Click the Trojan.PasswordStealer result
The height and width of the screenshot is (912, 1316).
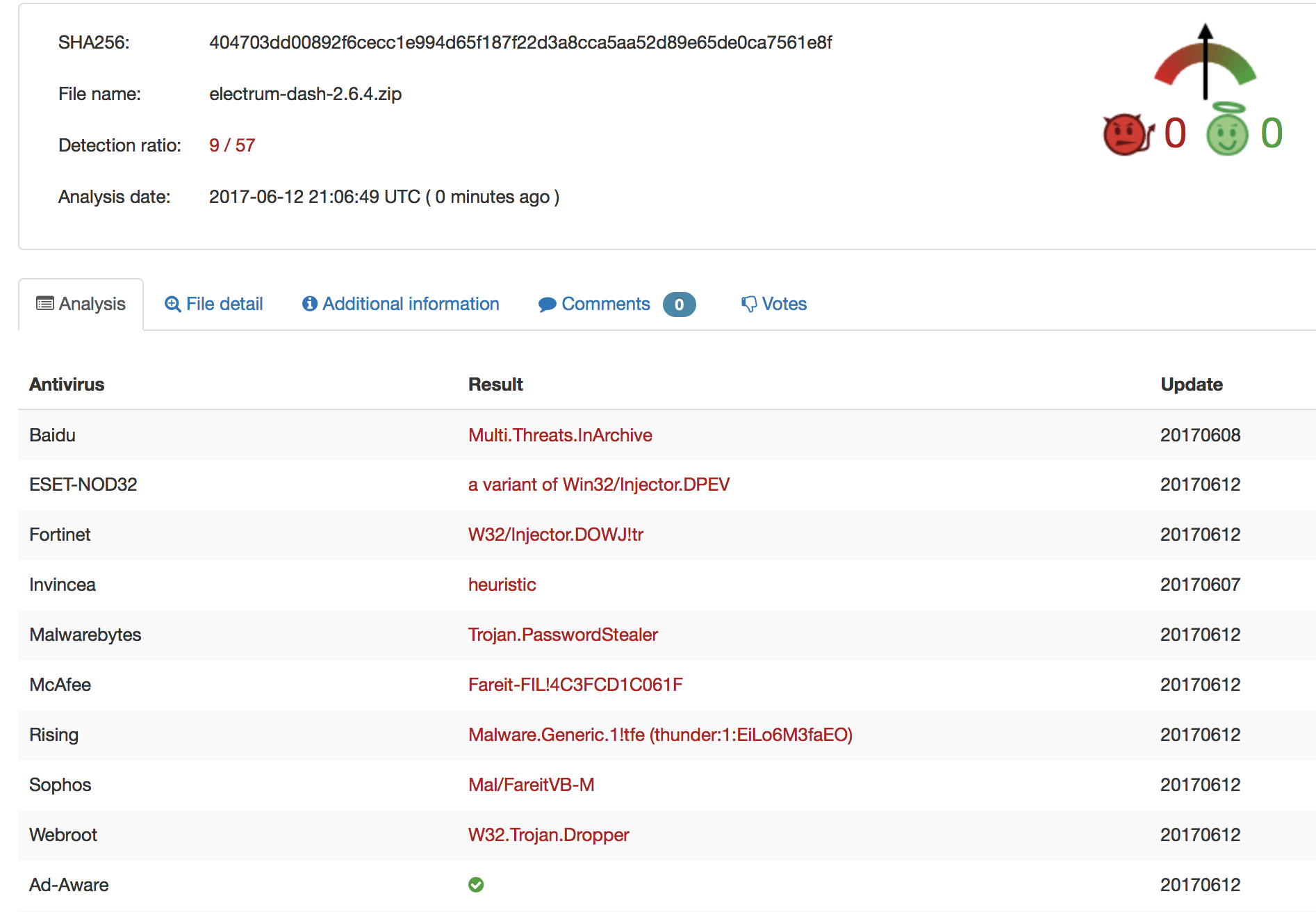click(563, 635)
